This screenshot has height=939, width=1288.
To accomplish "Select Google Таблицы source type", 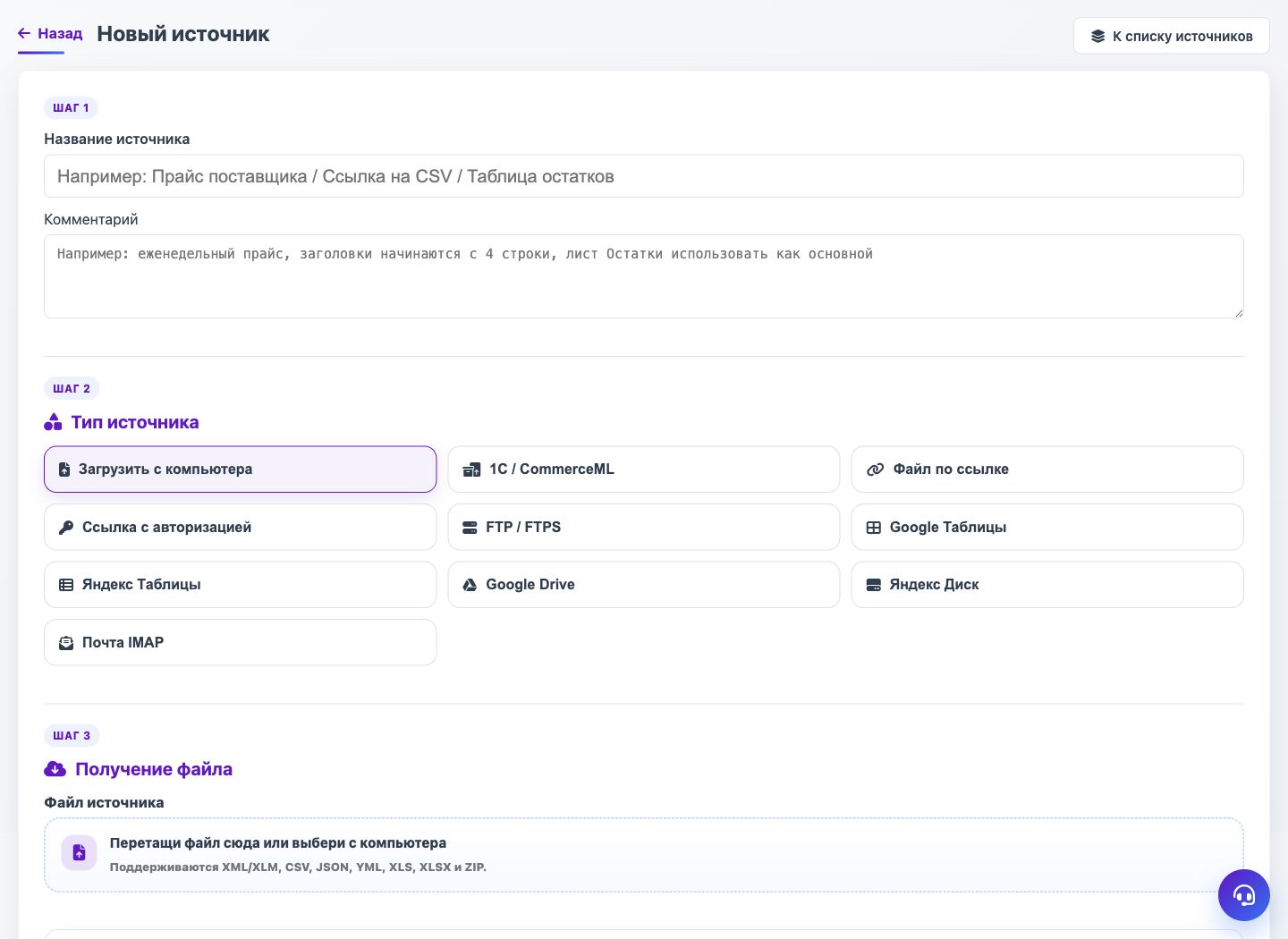I will pos(1046,527).
